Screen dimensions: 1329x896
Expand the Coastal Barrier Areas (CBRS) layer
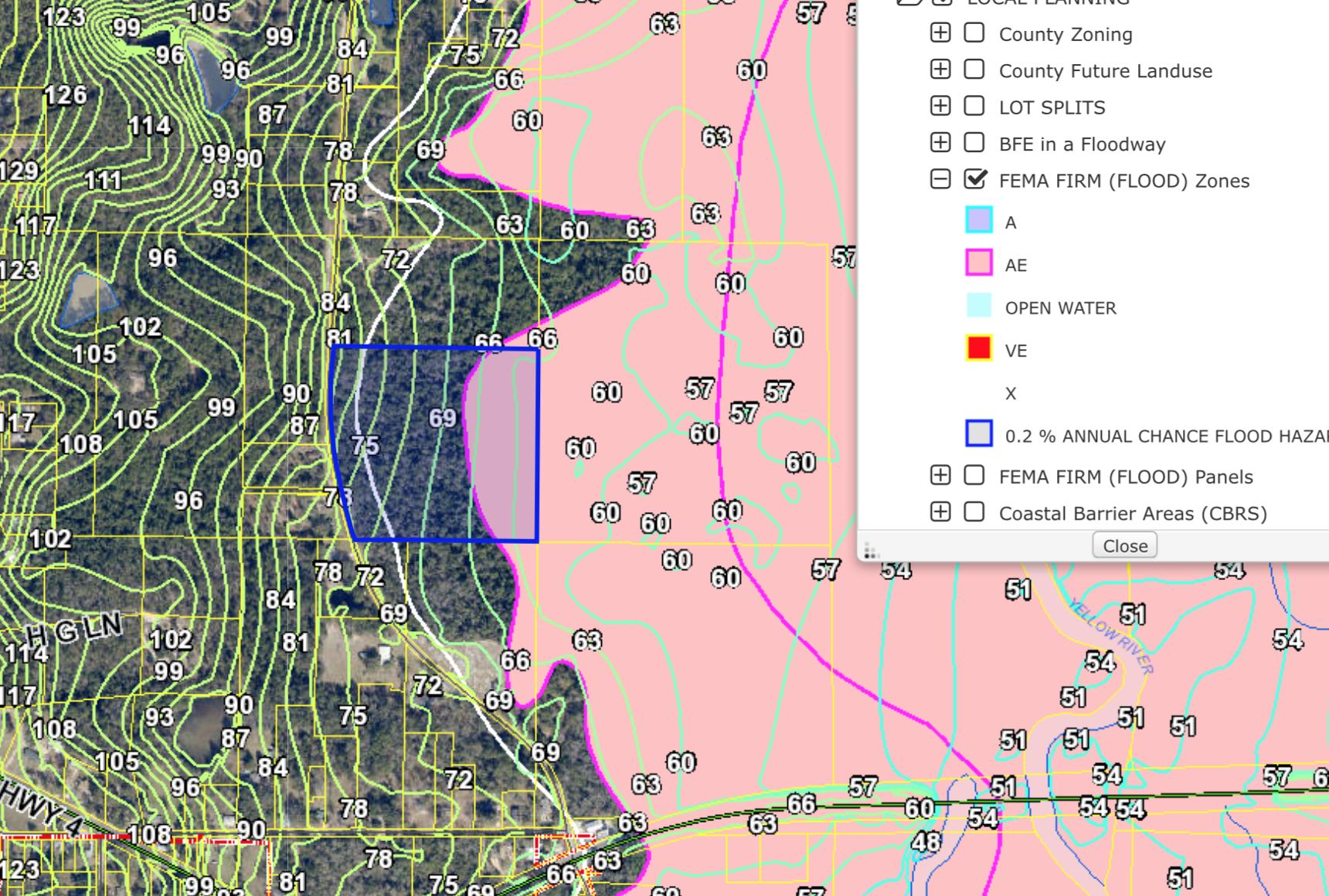point(940,512)
